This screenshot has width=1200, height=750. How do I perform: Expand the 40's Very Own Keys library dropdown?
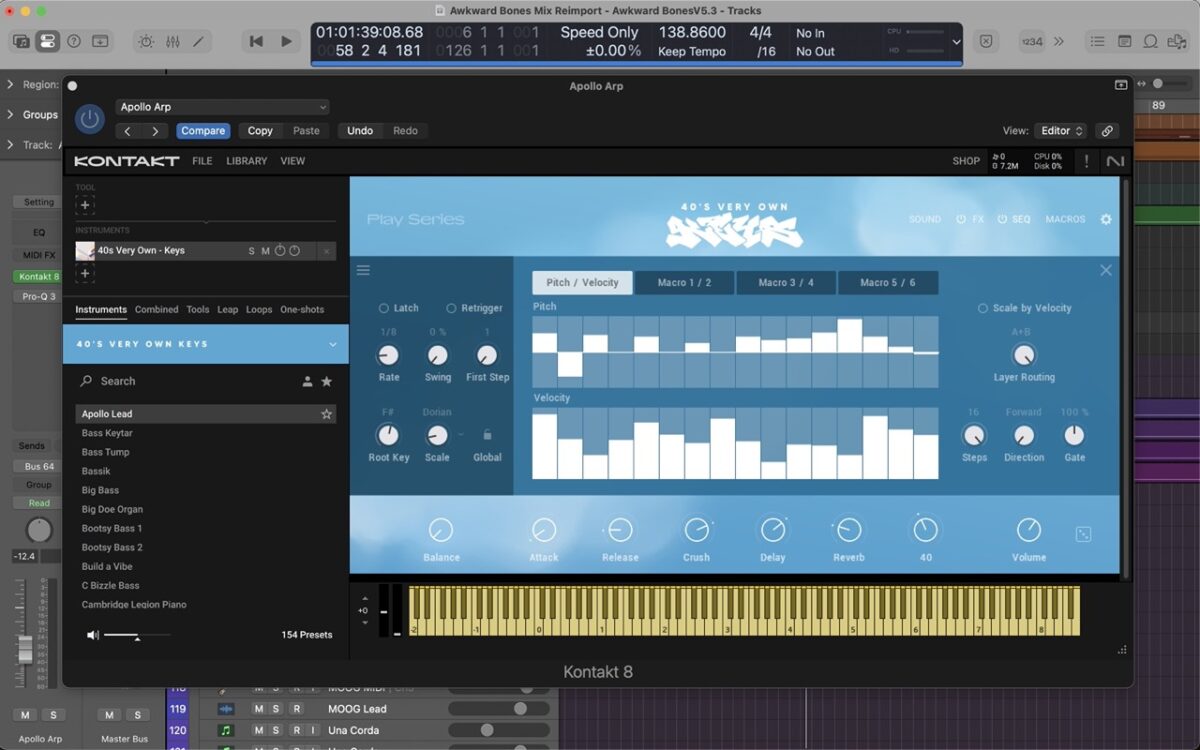[333, 344]
